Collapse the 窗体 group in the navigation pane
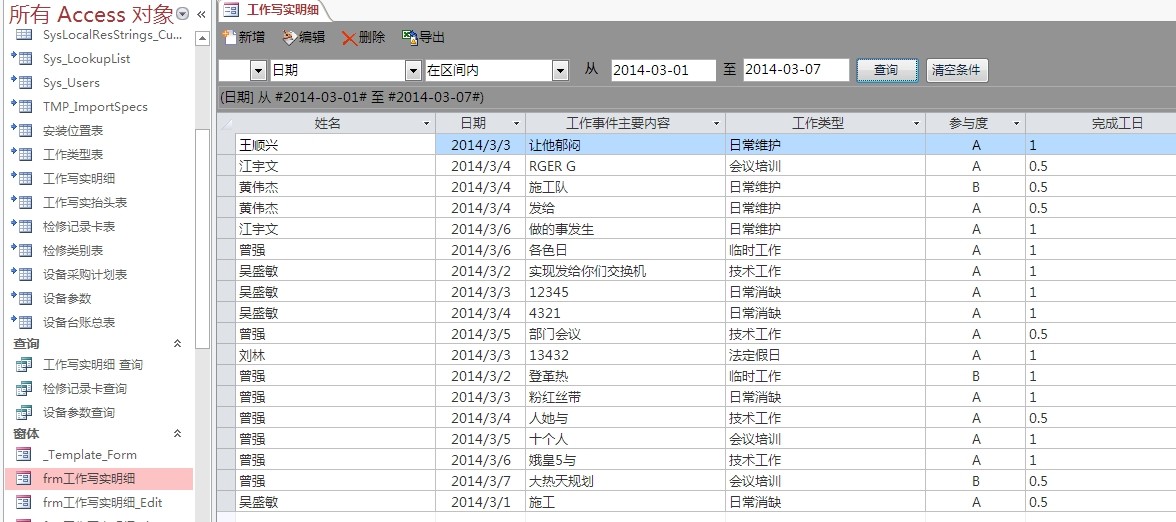This screenshot has height=522, width=1176. (x=178, y=434)
